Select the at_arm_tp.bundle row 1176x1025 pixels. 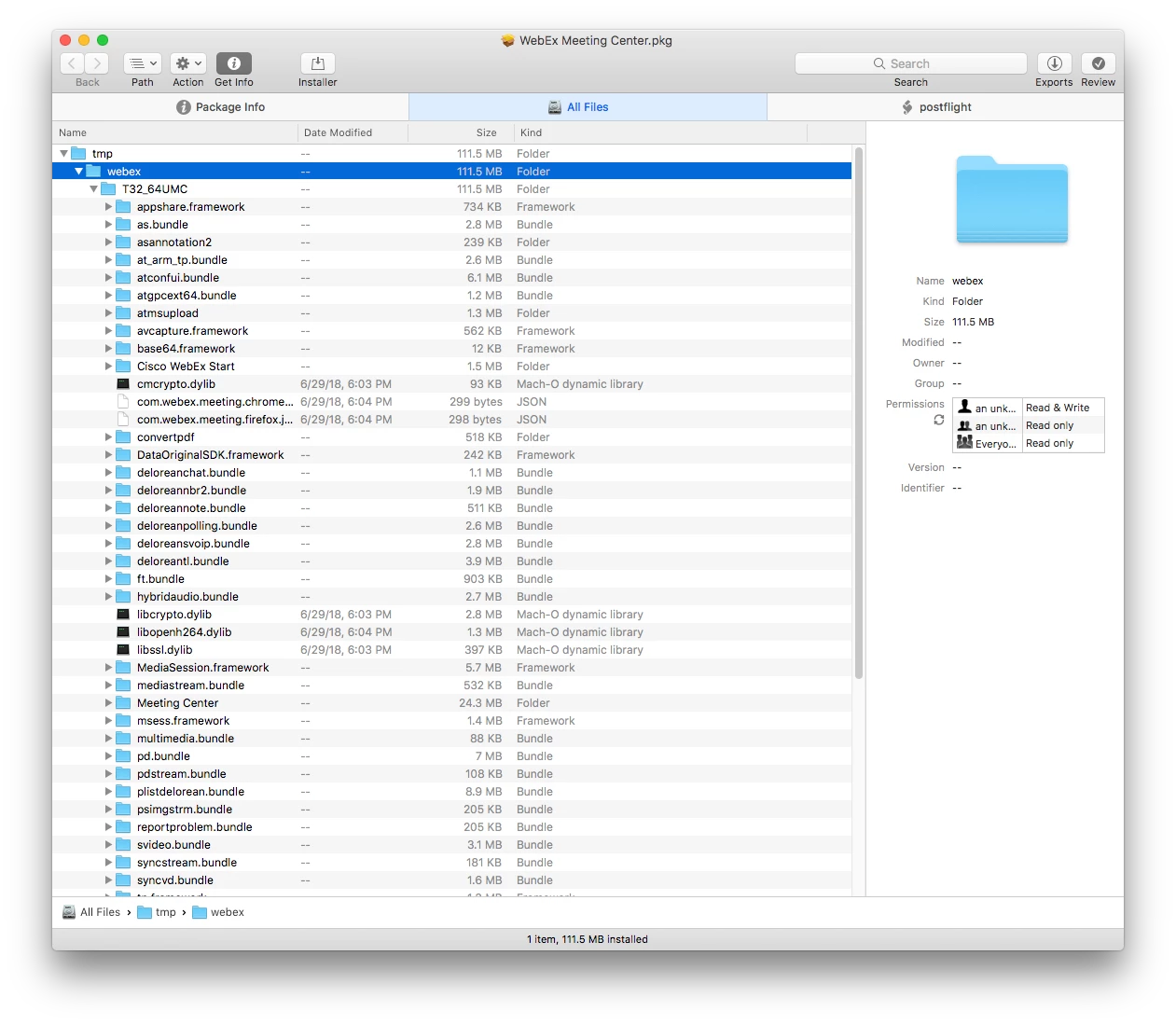pos(451,260)
